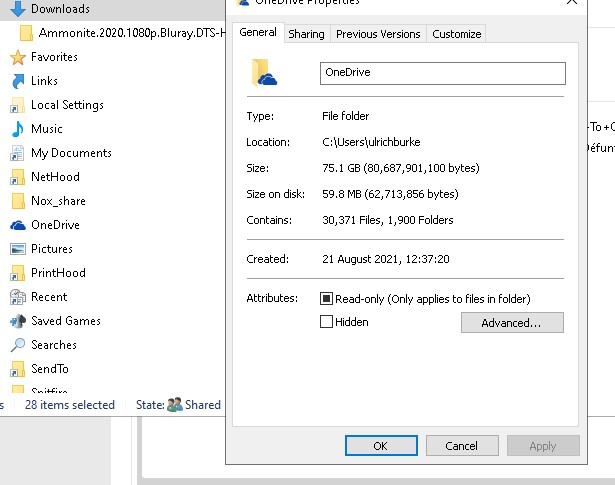Image resolution: width=615 pixels, height=485 pixels.
Task: Select the 'PrintHood' entry text
Action: [x=58, y=273]
